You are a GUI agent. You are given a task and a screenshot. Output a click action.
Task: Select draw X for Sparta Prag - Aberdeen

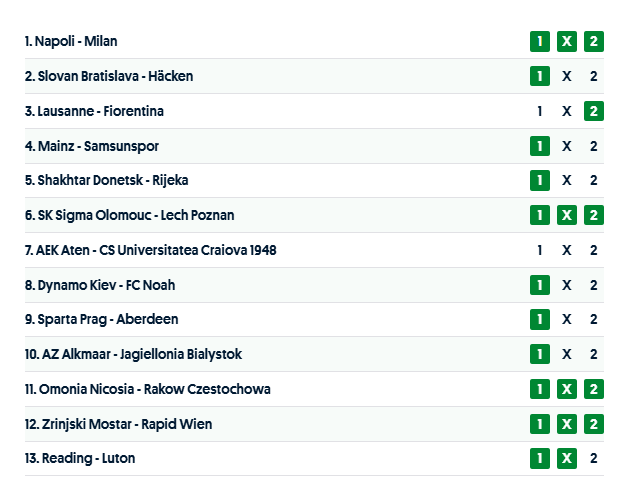[x=566, y=319]
